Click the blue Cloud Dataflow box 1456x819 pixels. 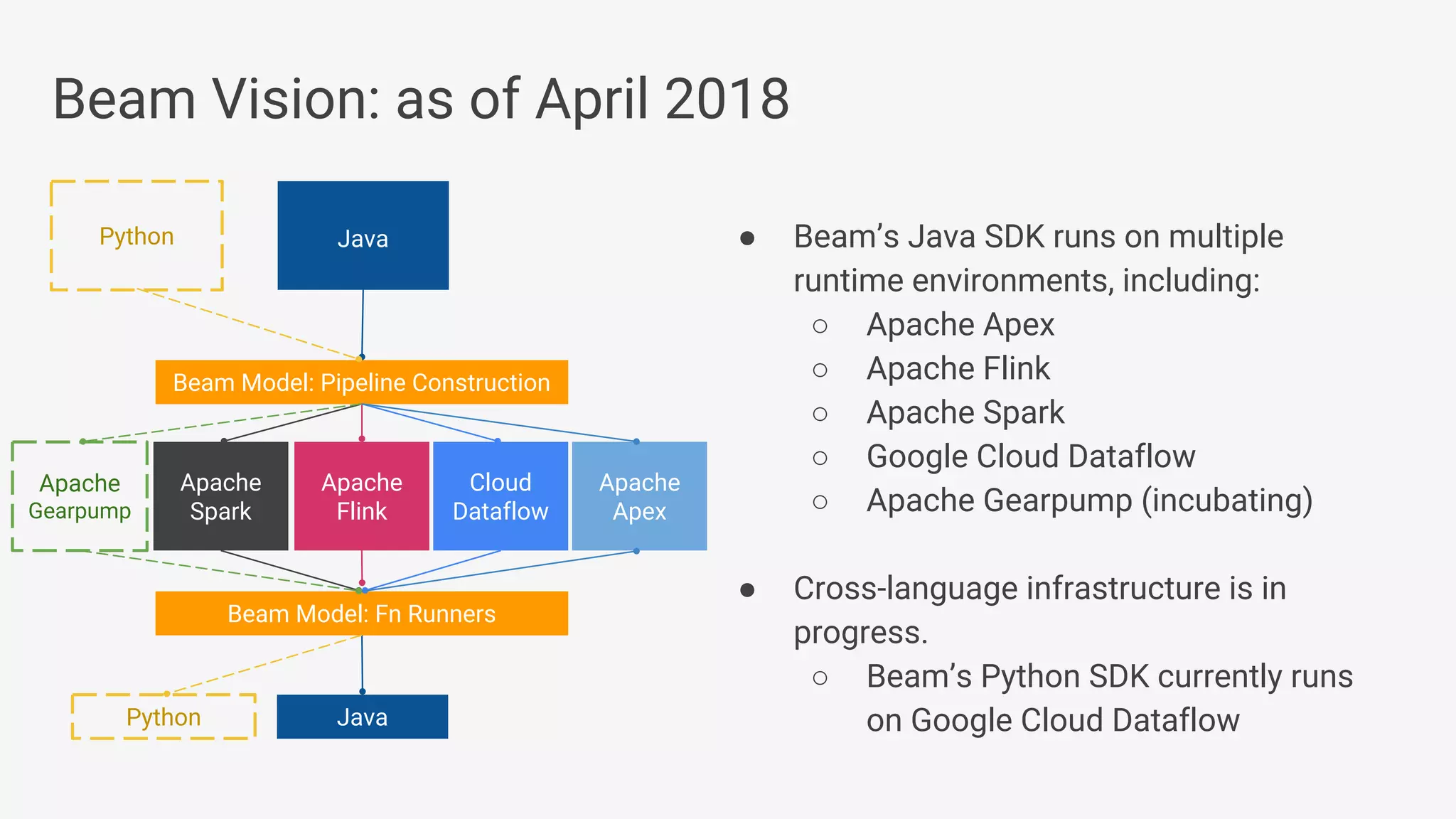[x=500, y=496]
